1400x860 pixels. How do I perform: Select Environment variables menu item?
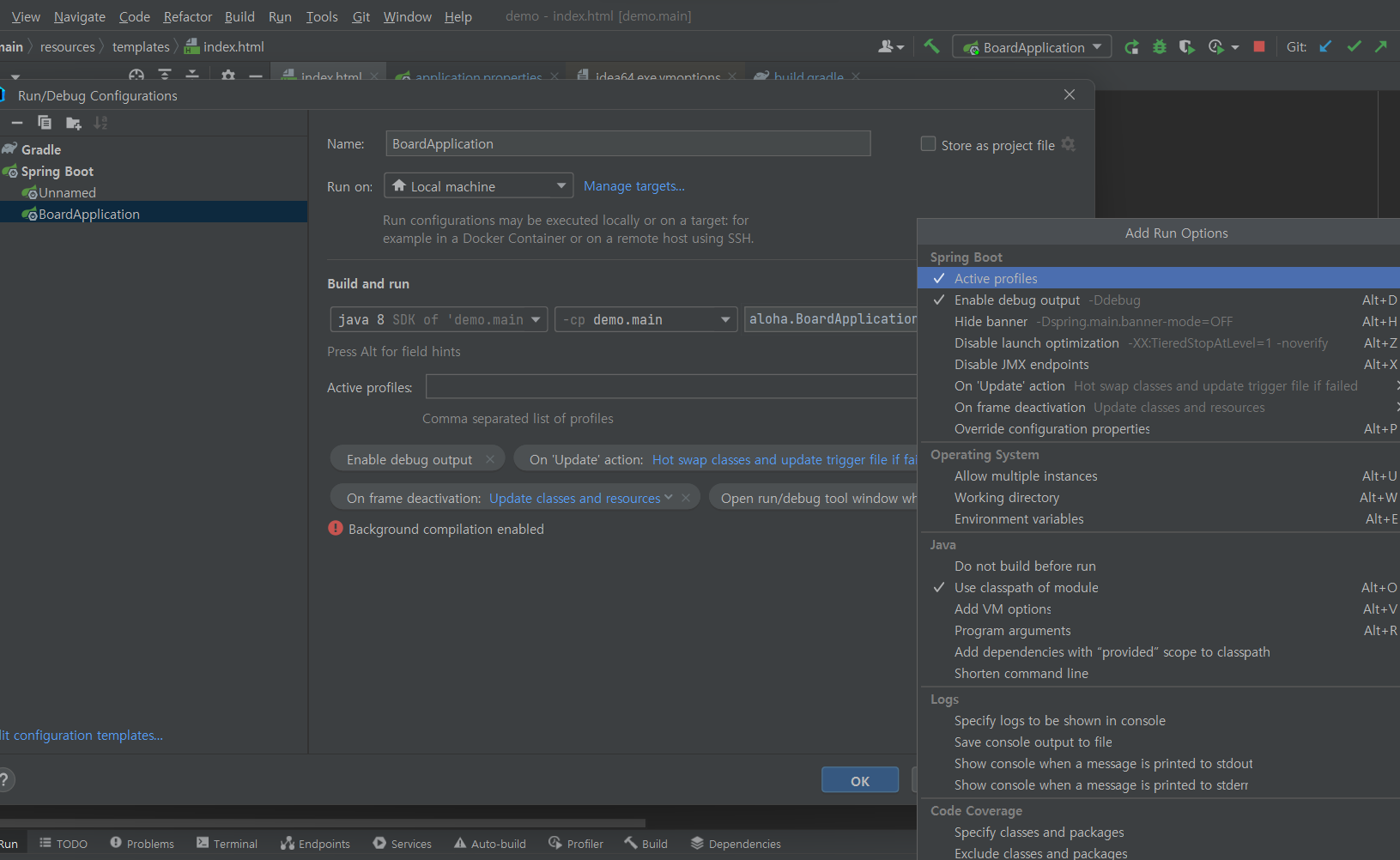(1159, 518)
